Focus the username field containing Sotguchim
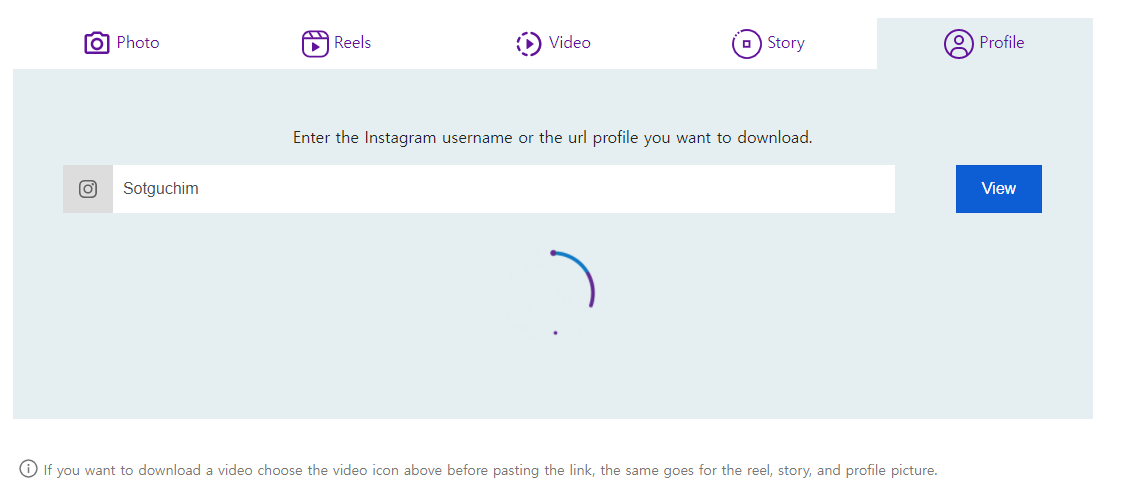The image size is (1123, 478). tap(503, 189)
